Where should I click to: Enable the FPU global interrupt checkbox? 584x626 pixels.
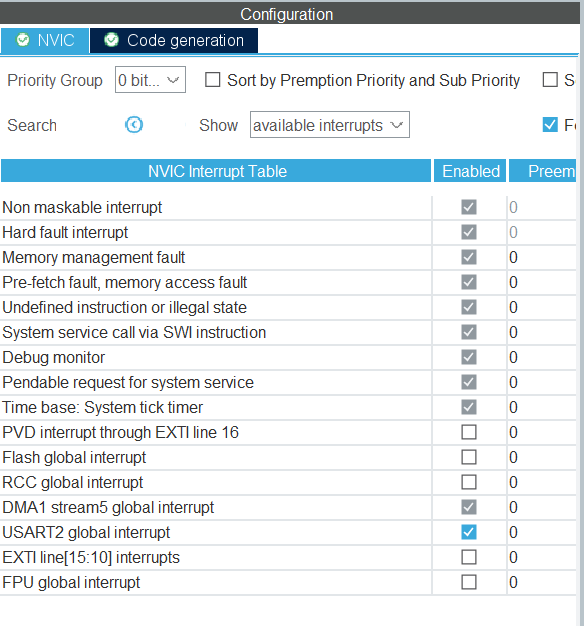pos(469,582)
